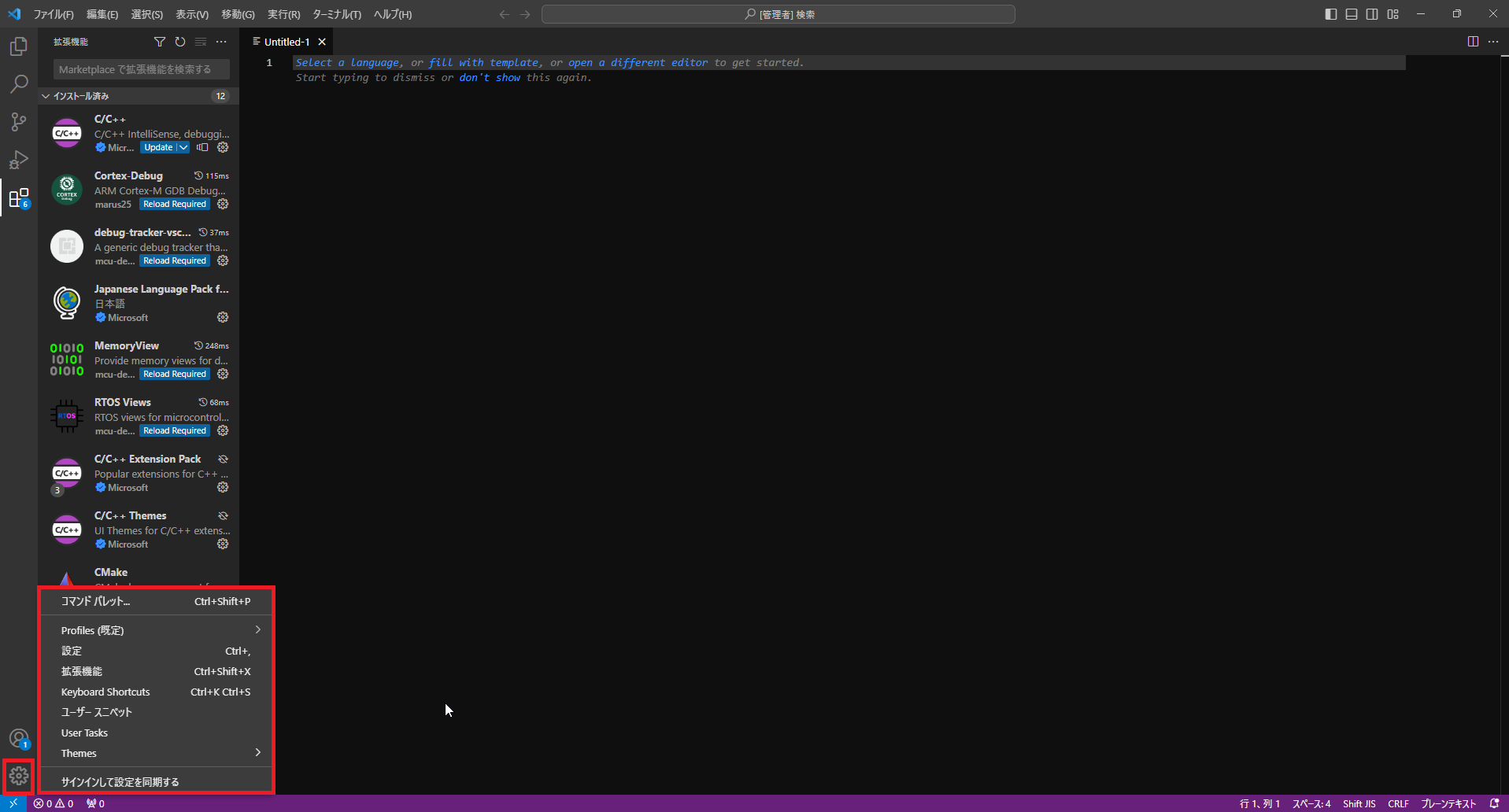Filter extensions with the funnel icon
The image size is (1509, 812).
[160, 42]
